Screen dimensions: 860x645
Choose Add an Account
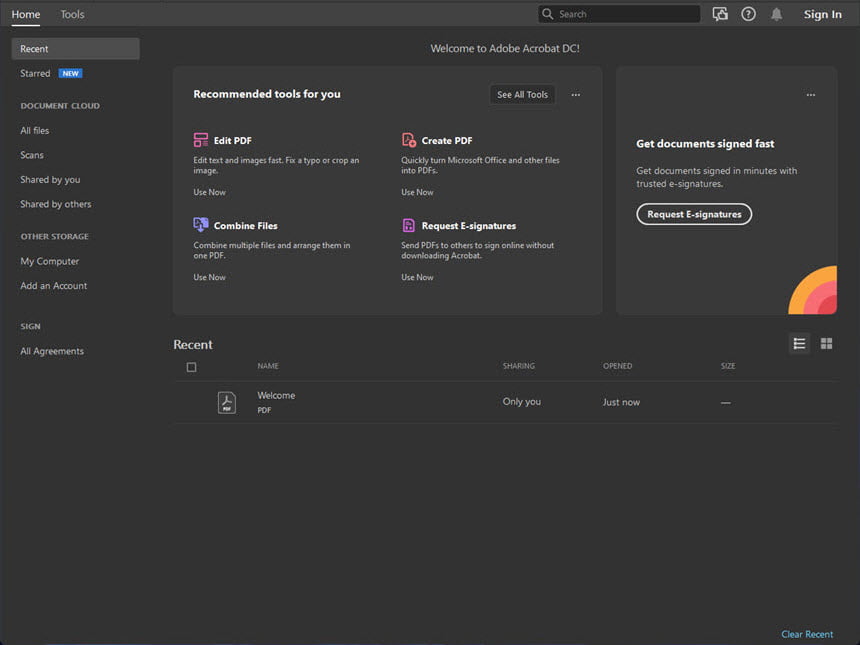pos(53,286)
